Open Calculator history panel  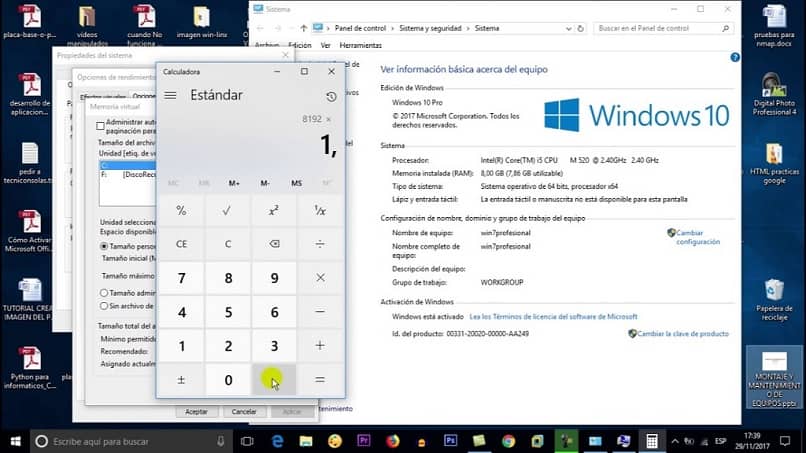click(x=331, y=96)
